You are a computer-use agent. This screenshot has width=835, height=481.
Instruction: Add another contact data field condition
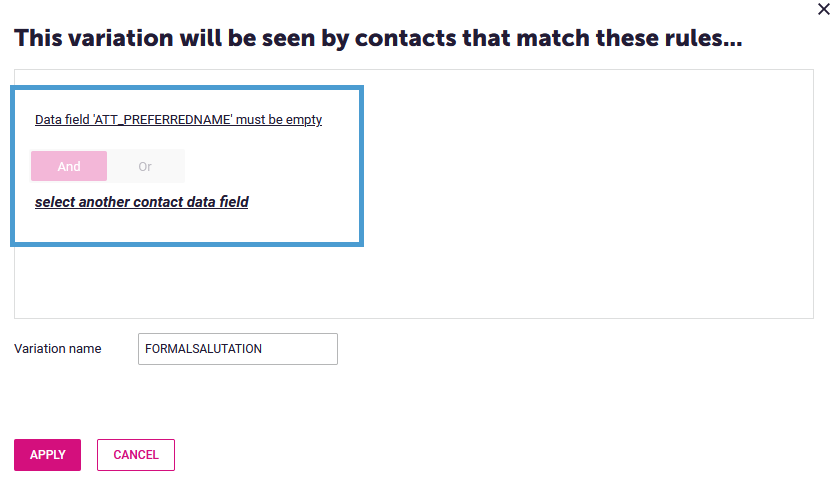pyautogui.click(x=142, y=202)
